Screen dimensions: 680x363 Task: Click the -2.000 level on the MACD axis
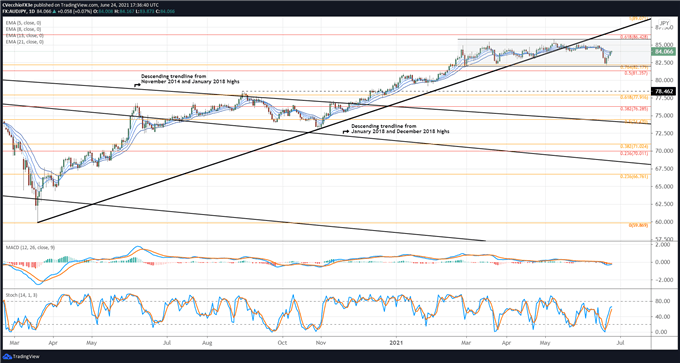pos(664,280)
